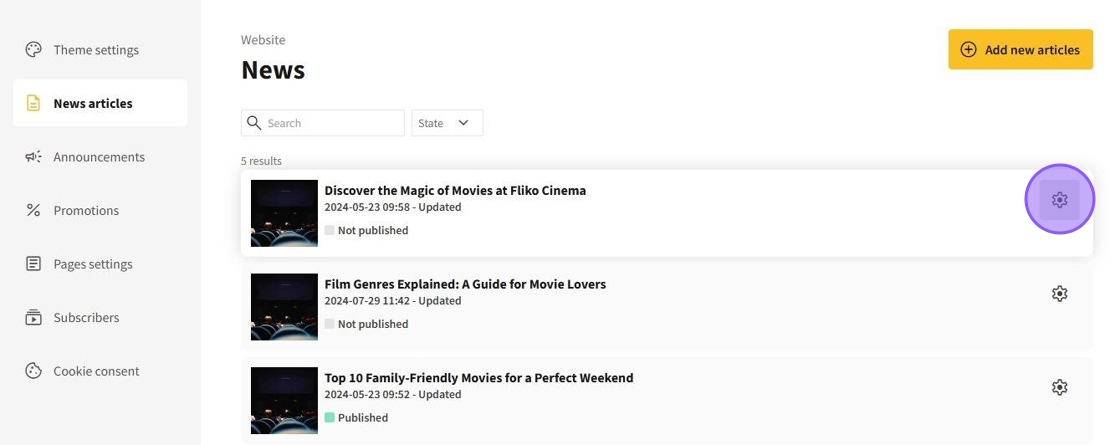Image resolution: width=1120 pixels, height=445 pixels.
Task: Click the Subscribers icon in sidebar
Action: (33, 317)
